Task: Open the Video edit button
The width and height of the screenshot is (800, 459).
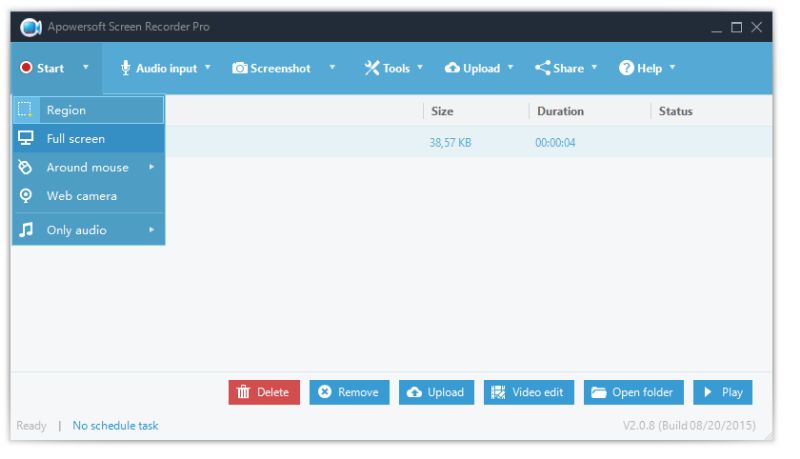Action: [x=529, y=392]
